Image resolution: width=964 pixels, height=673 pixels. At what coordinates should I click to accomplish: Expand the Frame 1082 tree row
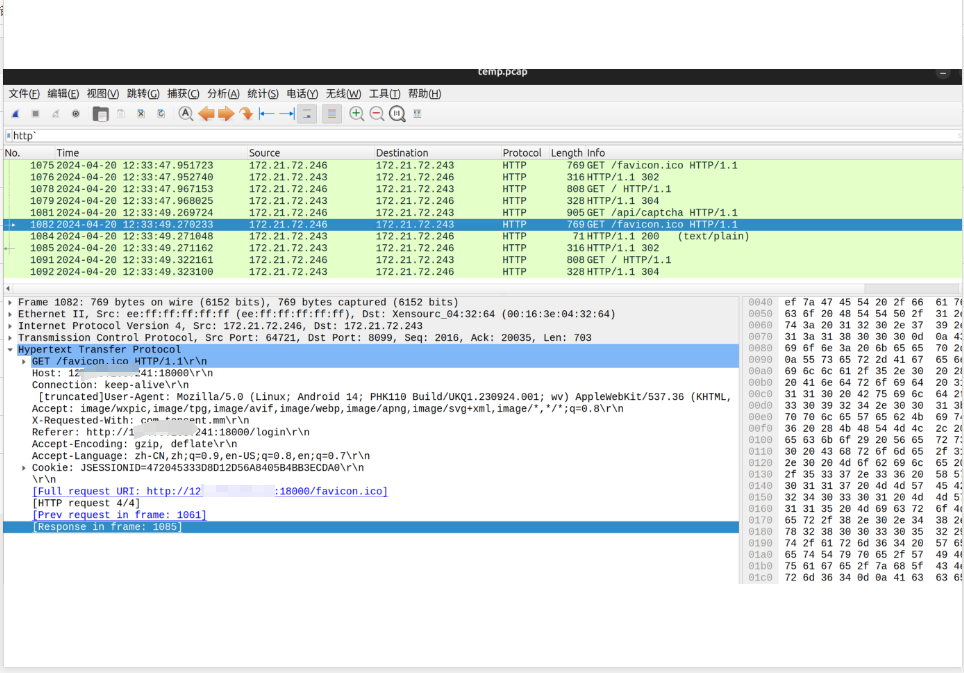10,302
